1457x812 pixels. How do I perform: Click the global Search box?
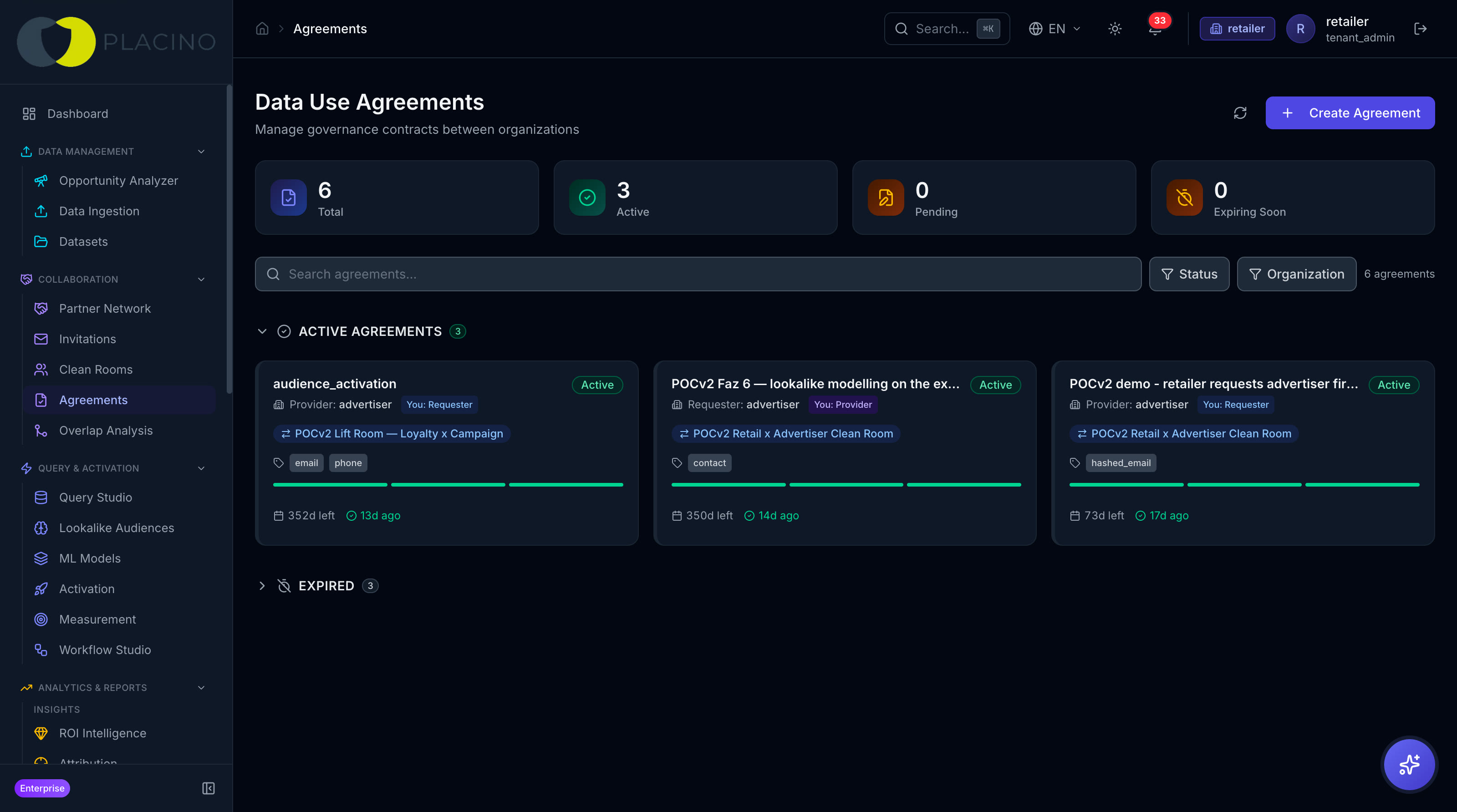[x=947, y=29]
